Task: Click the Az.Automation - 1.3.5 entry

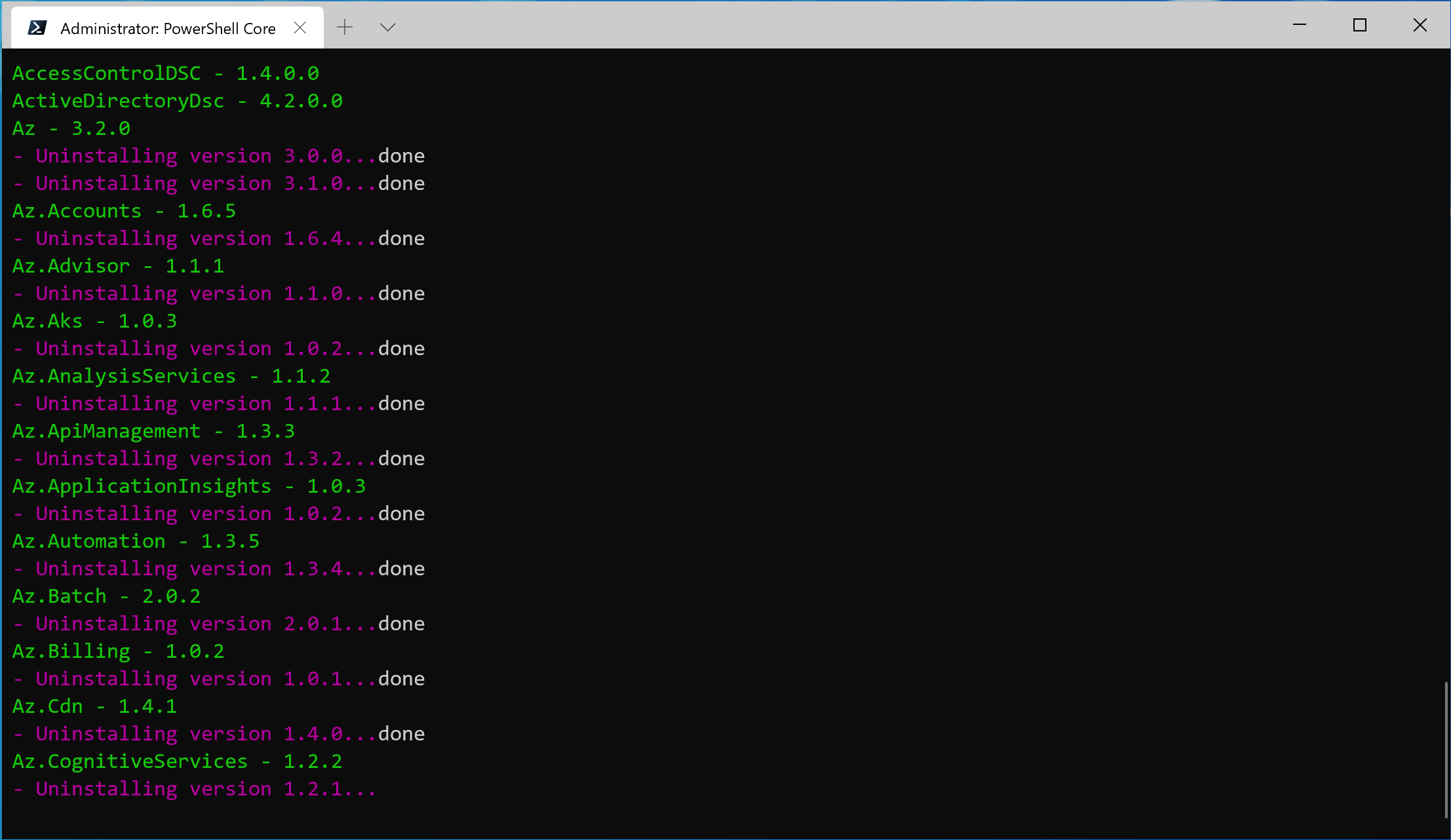Action: 135,541
